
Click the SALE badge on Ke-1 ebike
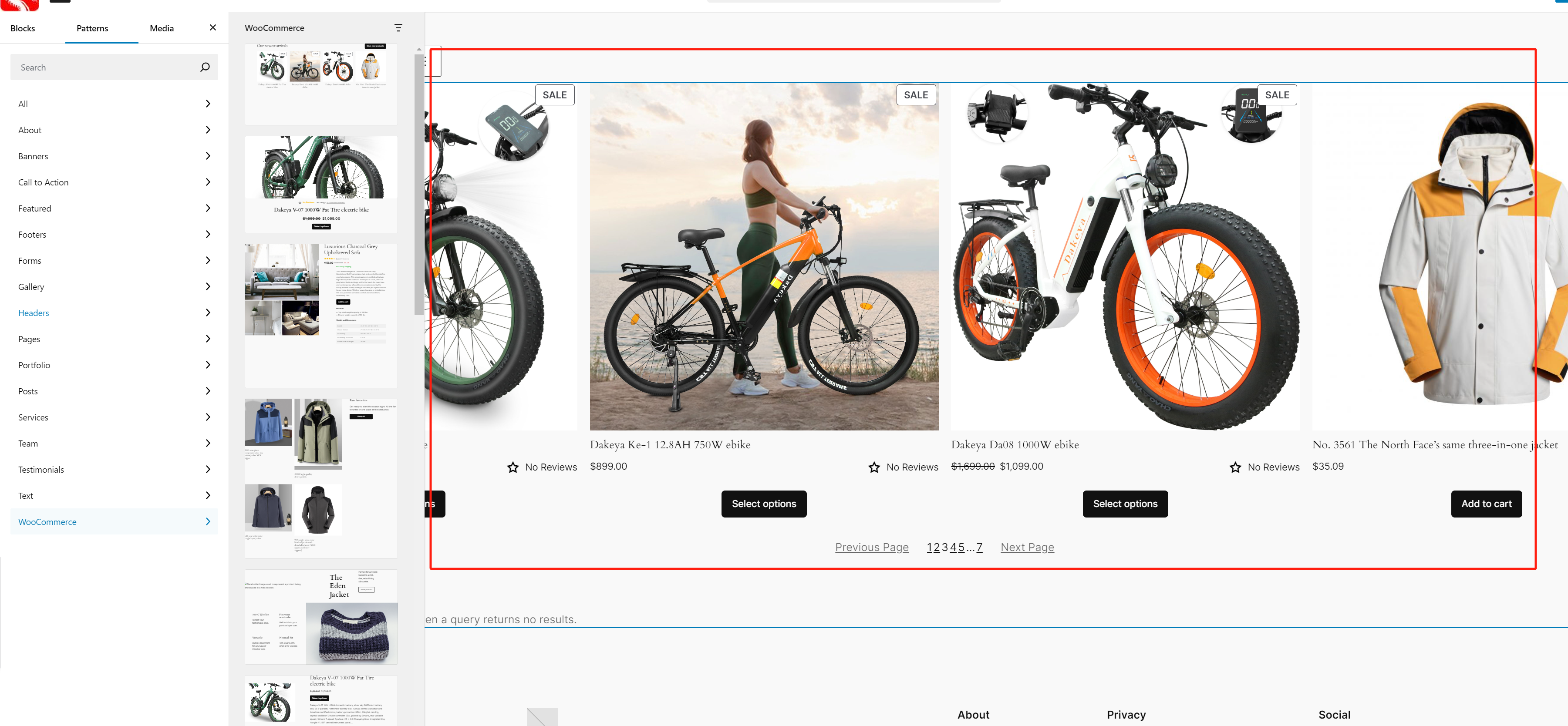[915, 95]
